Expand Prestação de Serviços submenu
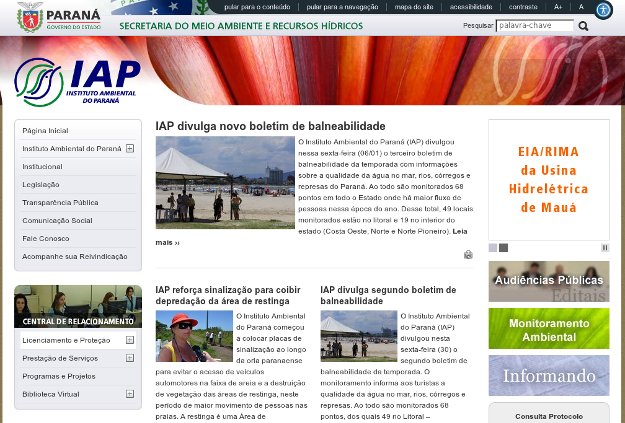 click(130, 358)
